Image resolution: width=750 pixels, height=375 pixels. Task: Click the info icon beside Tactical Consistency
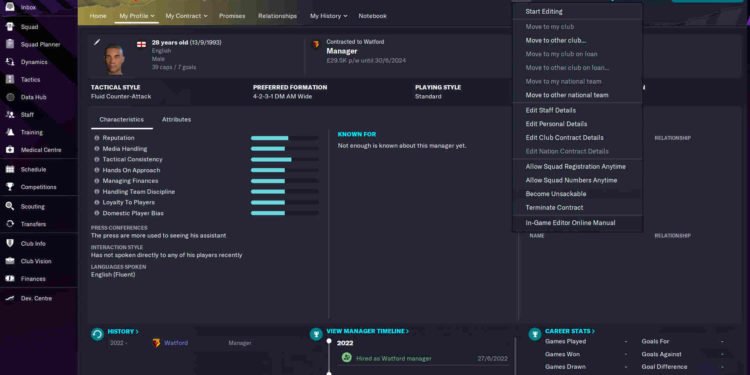point(97,159)
